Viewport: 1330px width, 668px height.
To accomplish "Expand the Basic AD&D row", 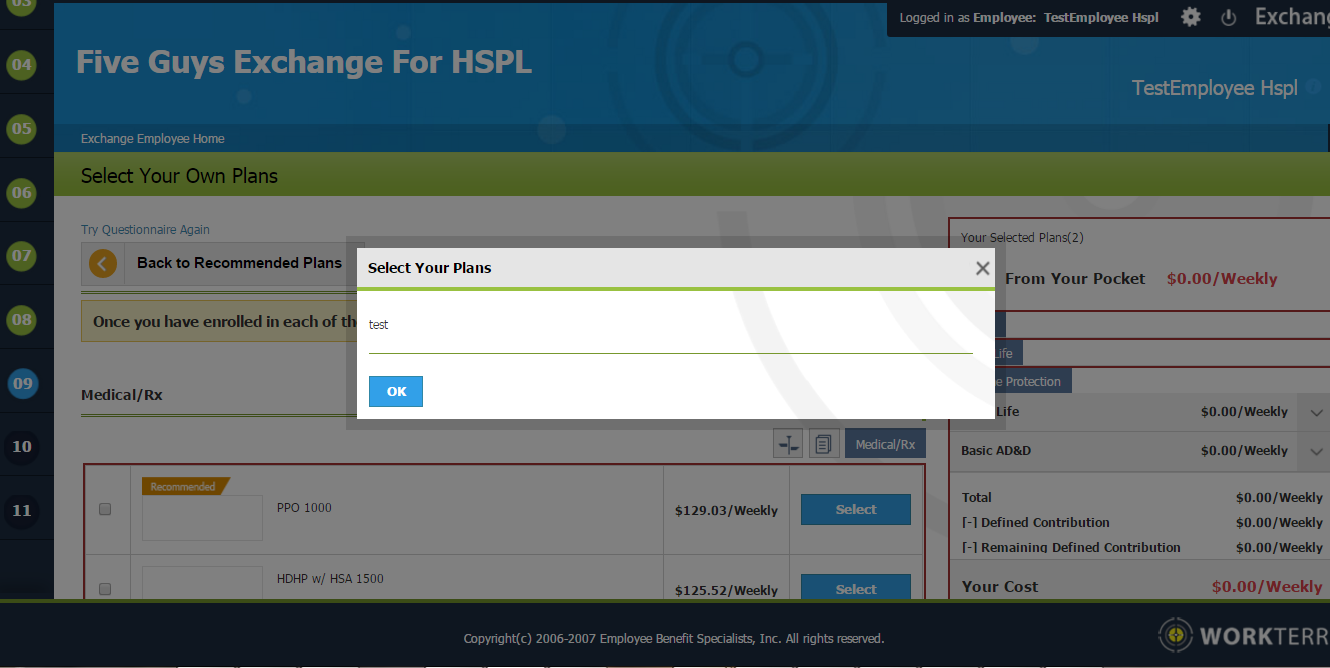I will tap(1313, 451).
